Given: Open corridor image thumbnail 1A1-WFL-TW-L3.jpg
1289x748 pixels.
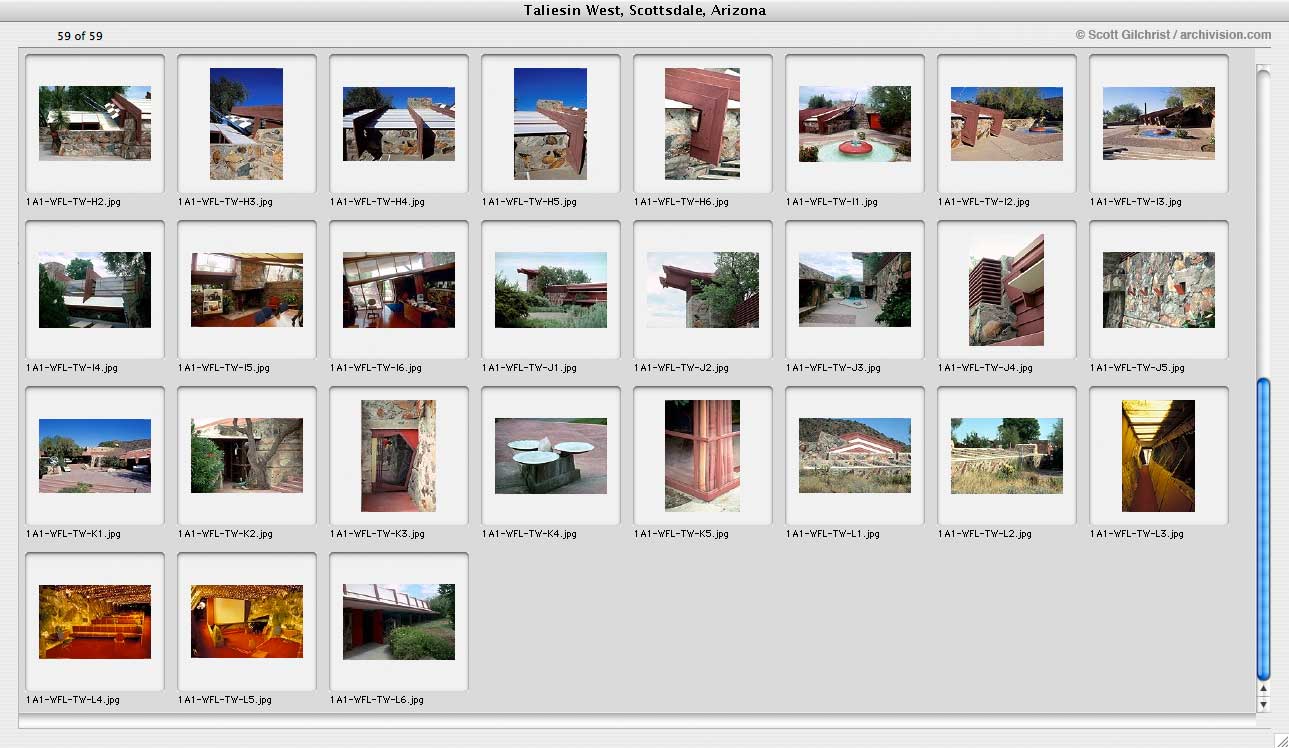Looking at the screenshot, I should click(x=1159, y=456).
